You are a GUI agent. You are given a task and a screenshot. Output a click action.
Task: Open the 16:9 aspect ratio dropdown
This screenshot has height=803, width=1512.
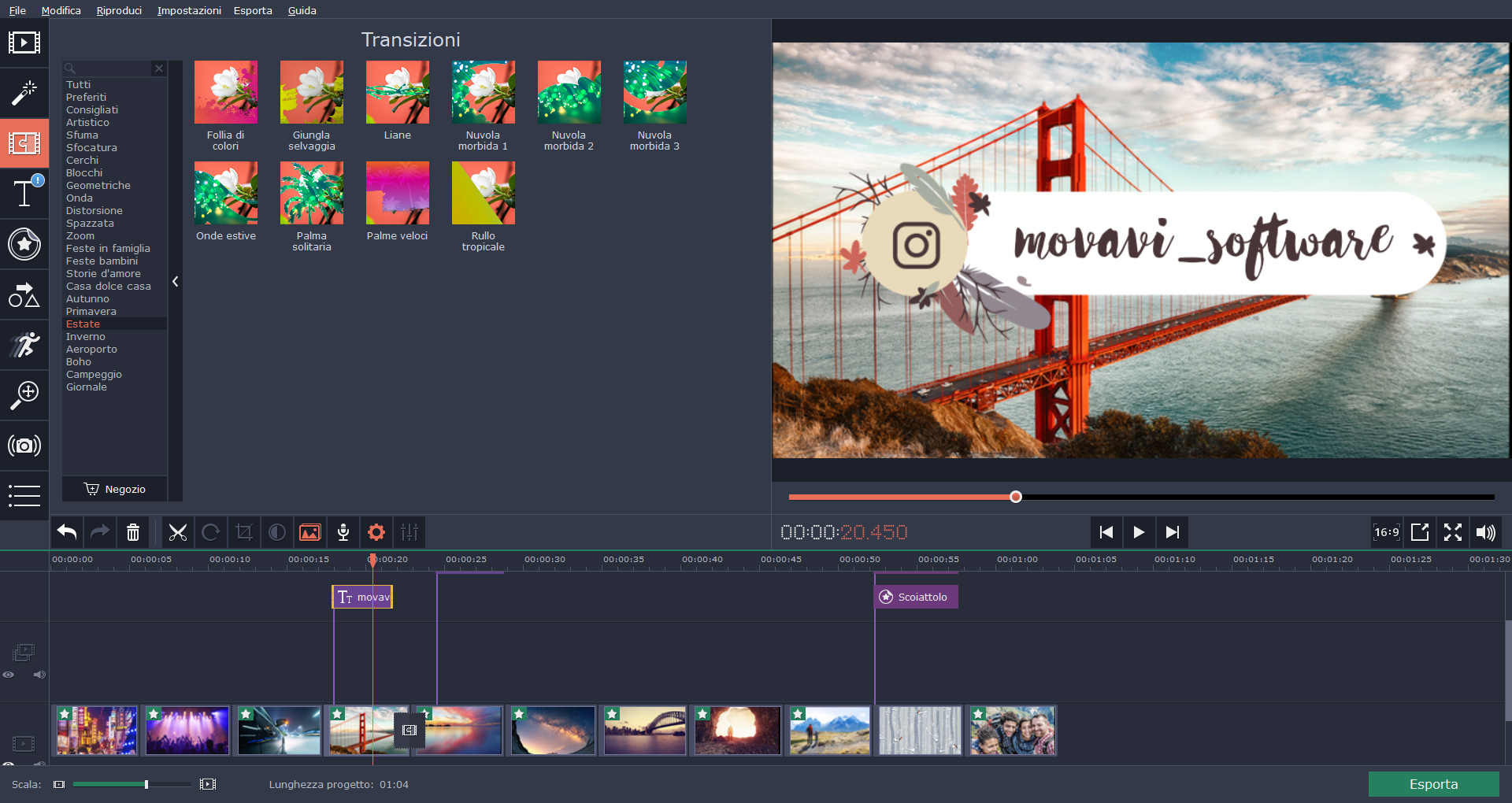(x=1386, y=533)
